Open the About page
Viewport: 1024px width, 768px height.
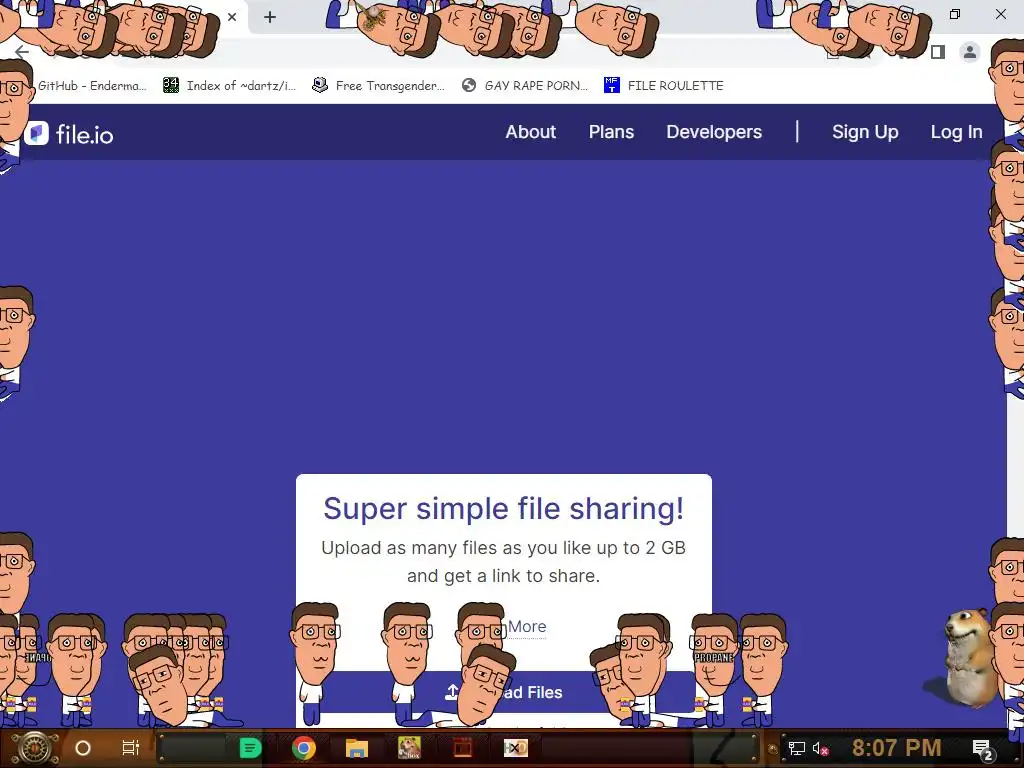tap(530, 132)
